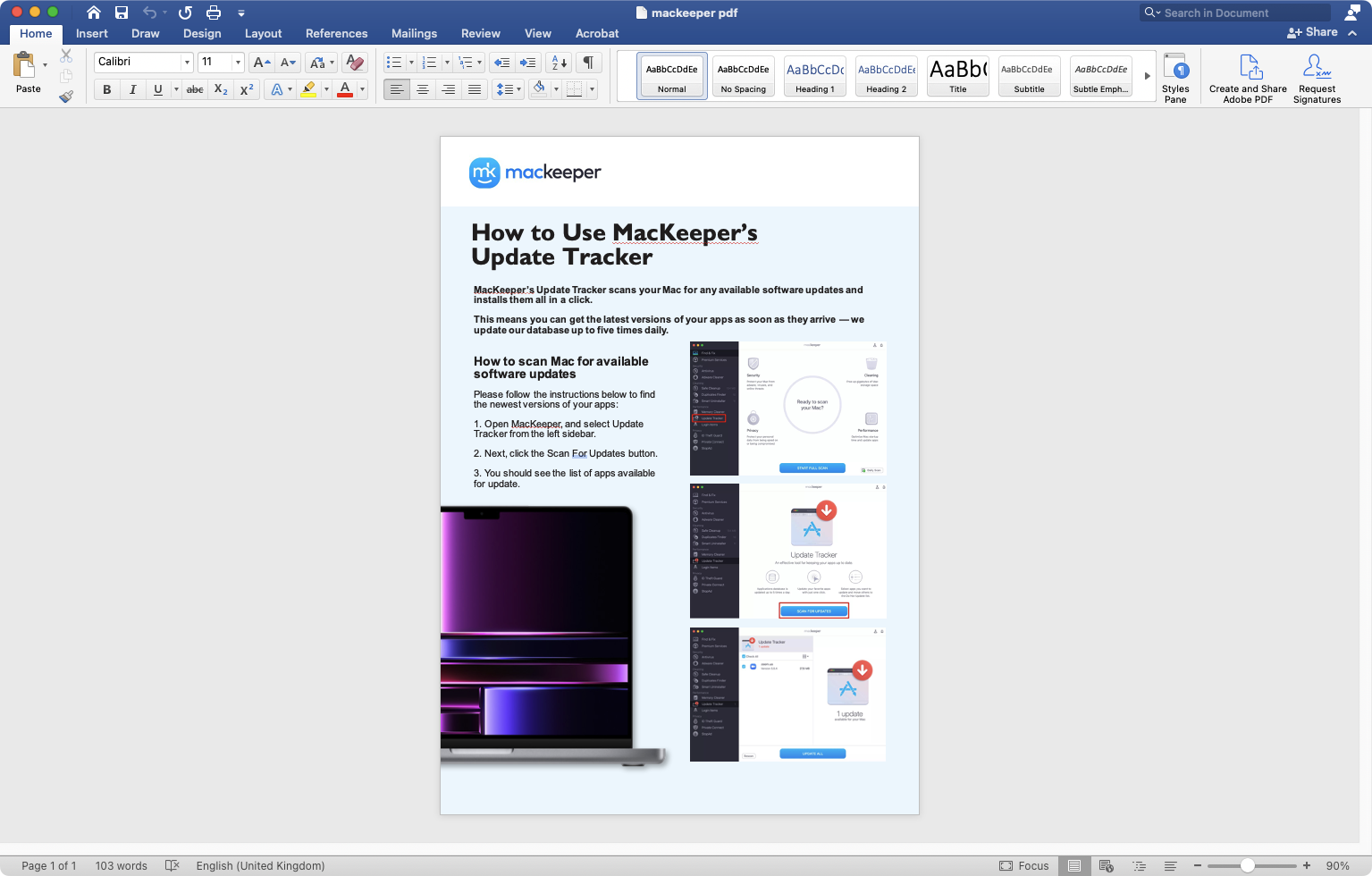Image resolution: width=1372 pixels, height=876 pixels.
Task: Toggle Focus mode in status bar
Action: point(1024,865)
